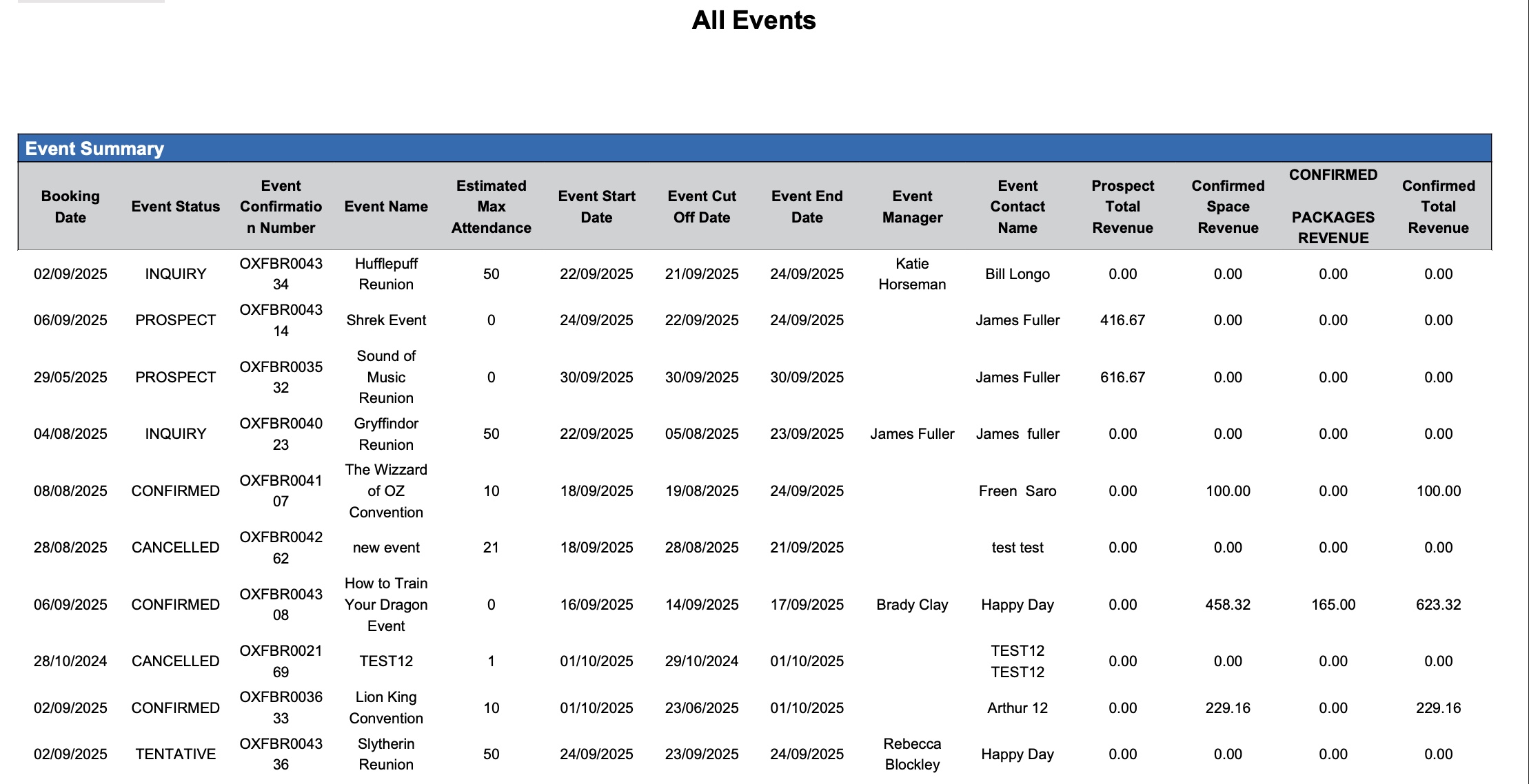Select the Prospect Total Revenue header
Image resolution: width=1529 pixels, height=784 pixels.
point(1122,207)
